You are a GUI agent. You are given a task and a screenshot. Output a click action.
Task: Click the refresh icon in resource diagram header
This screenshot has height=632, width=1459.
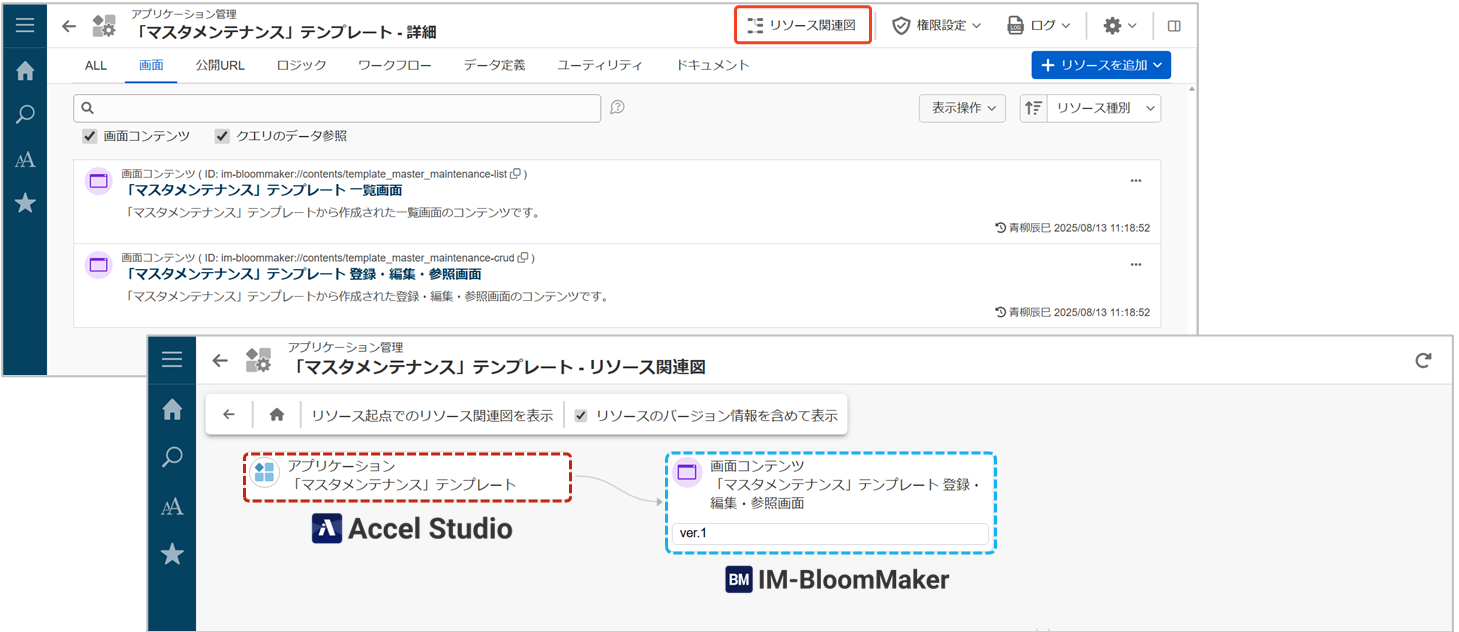1423,361
